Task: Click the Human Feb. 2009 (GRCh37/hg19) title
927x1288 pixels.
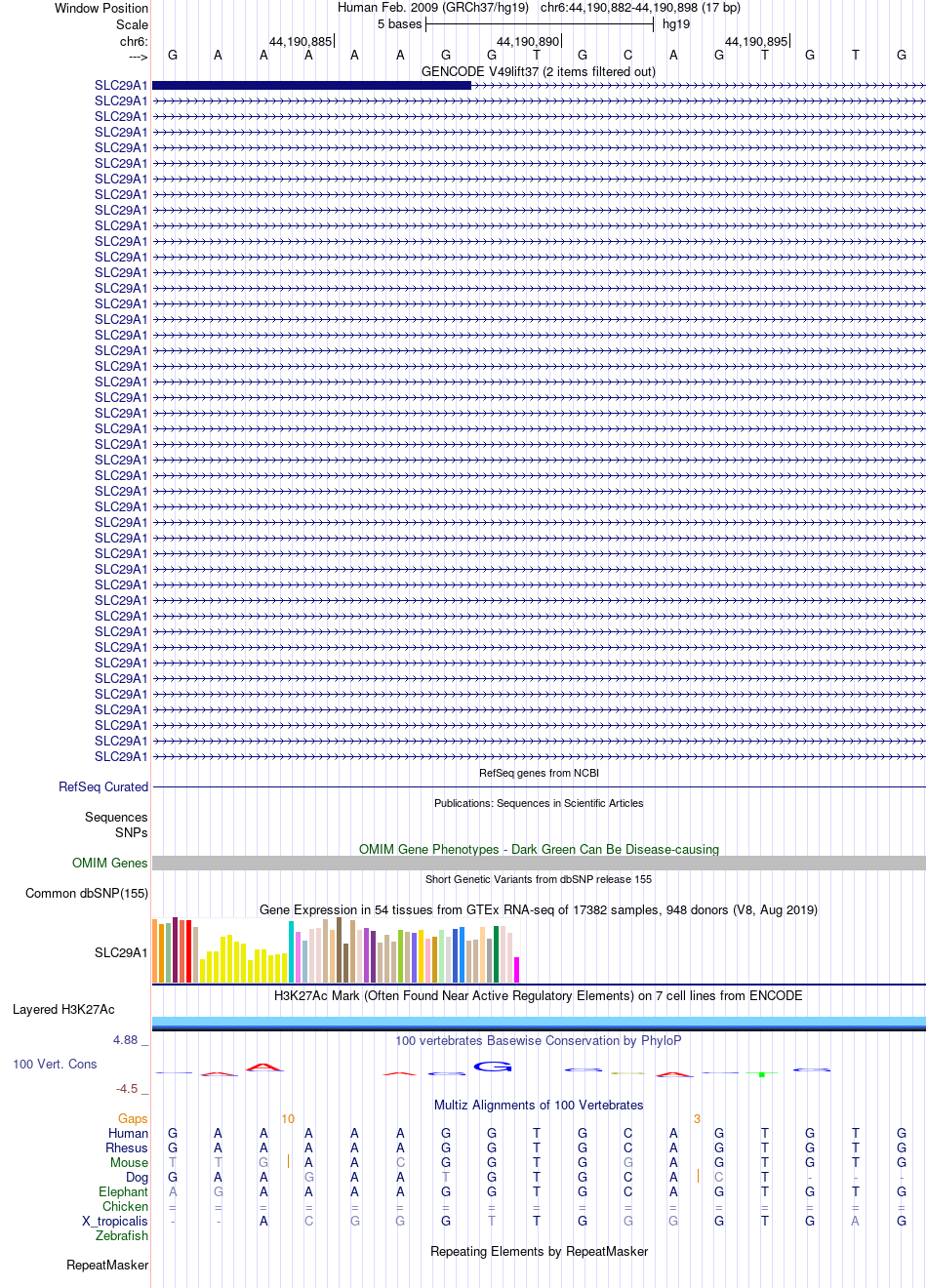Action: click(433, 8)
